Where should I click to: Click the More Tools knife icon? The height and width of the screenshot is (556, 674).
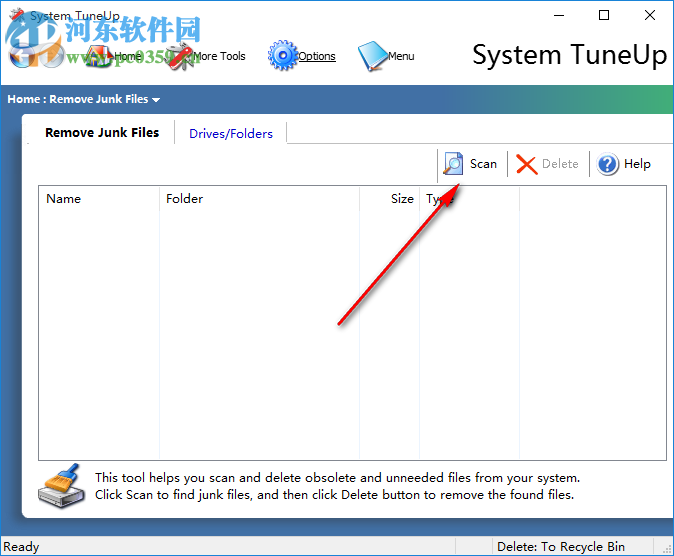click(180, 57)
